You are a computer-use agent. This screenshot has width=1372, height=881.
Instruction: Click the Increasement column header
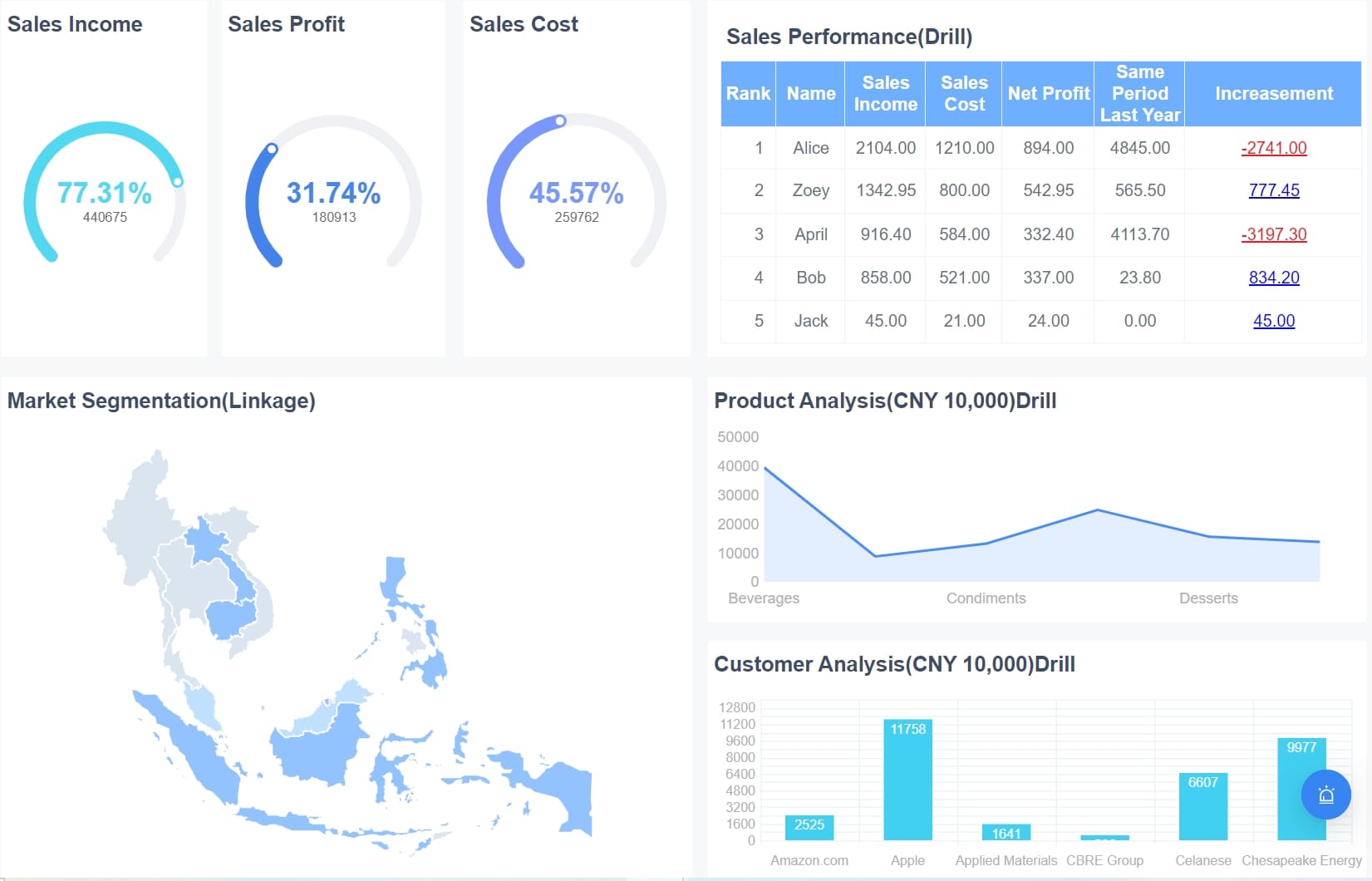(1273, 94)
